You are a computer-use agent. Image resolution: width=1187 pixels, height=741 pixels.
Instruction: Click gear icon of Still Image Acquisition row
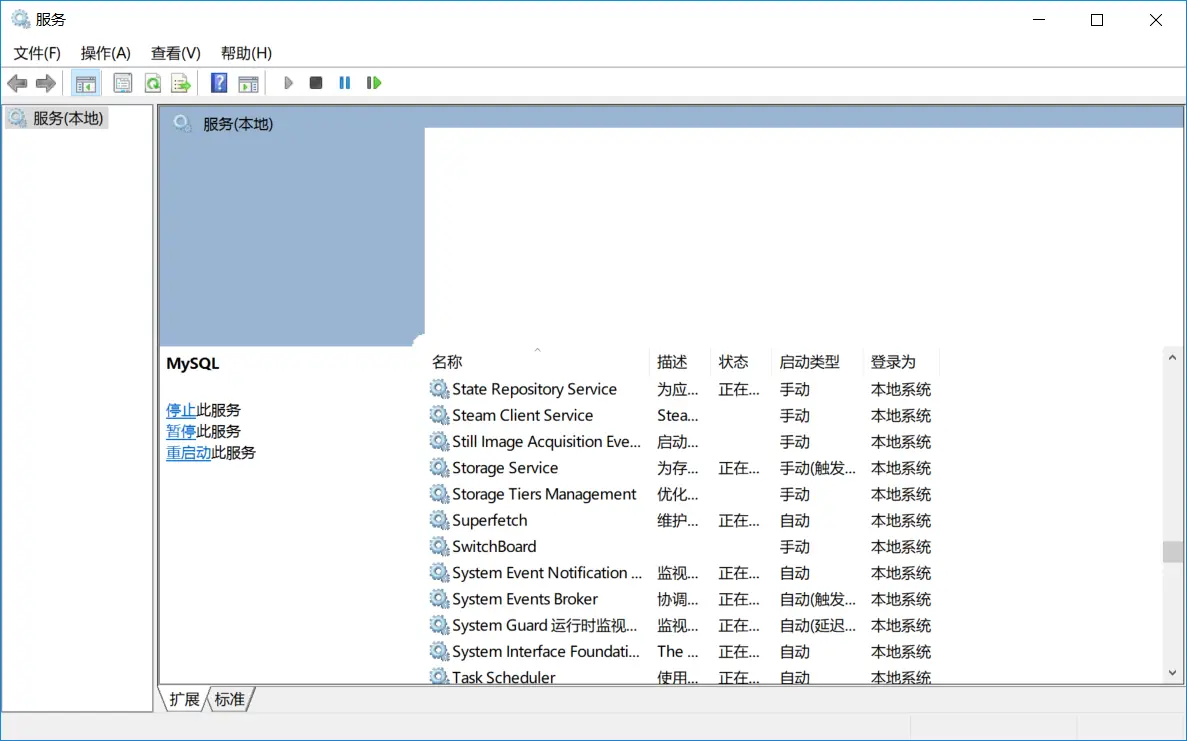(x=439, y=441)
